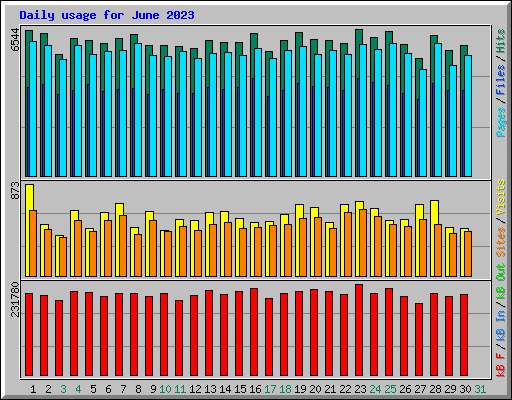Click the 'Daily usage for June 2023' title

(107, 15)
